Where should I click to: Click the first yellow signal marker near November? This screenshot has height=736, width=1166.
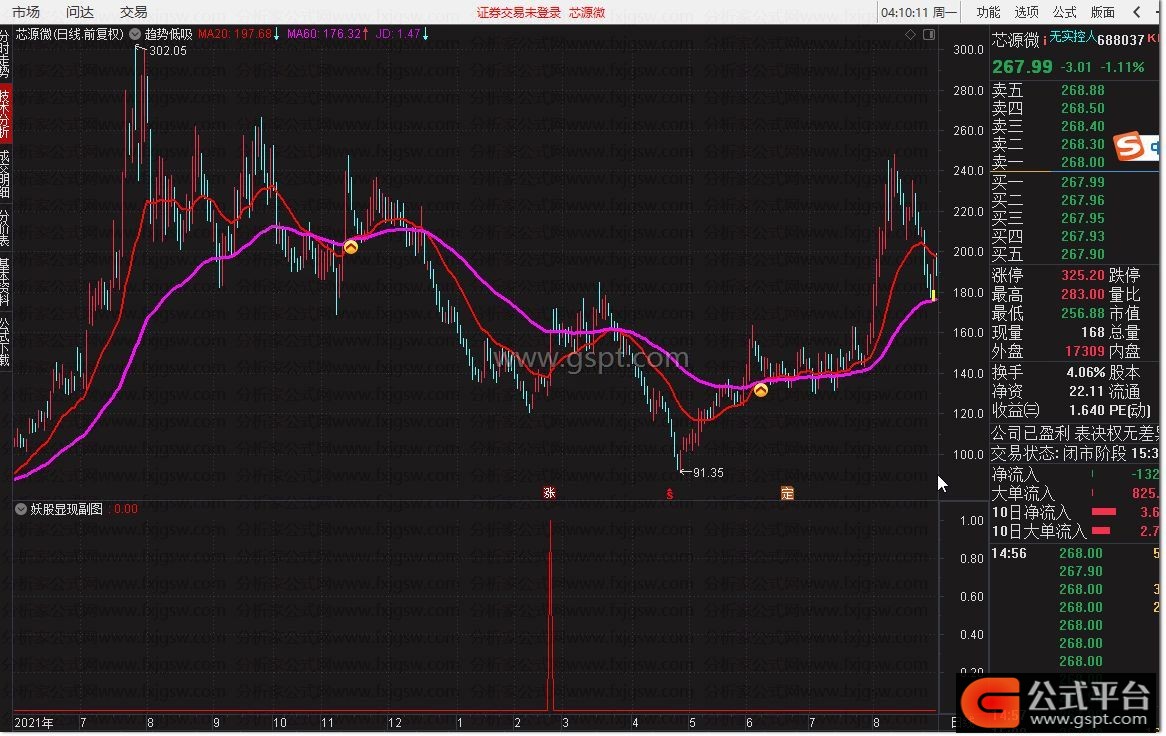click(350, 246)
